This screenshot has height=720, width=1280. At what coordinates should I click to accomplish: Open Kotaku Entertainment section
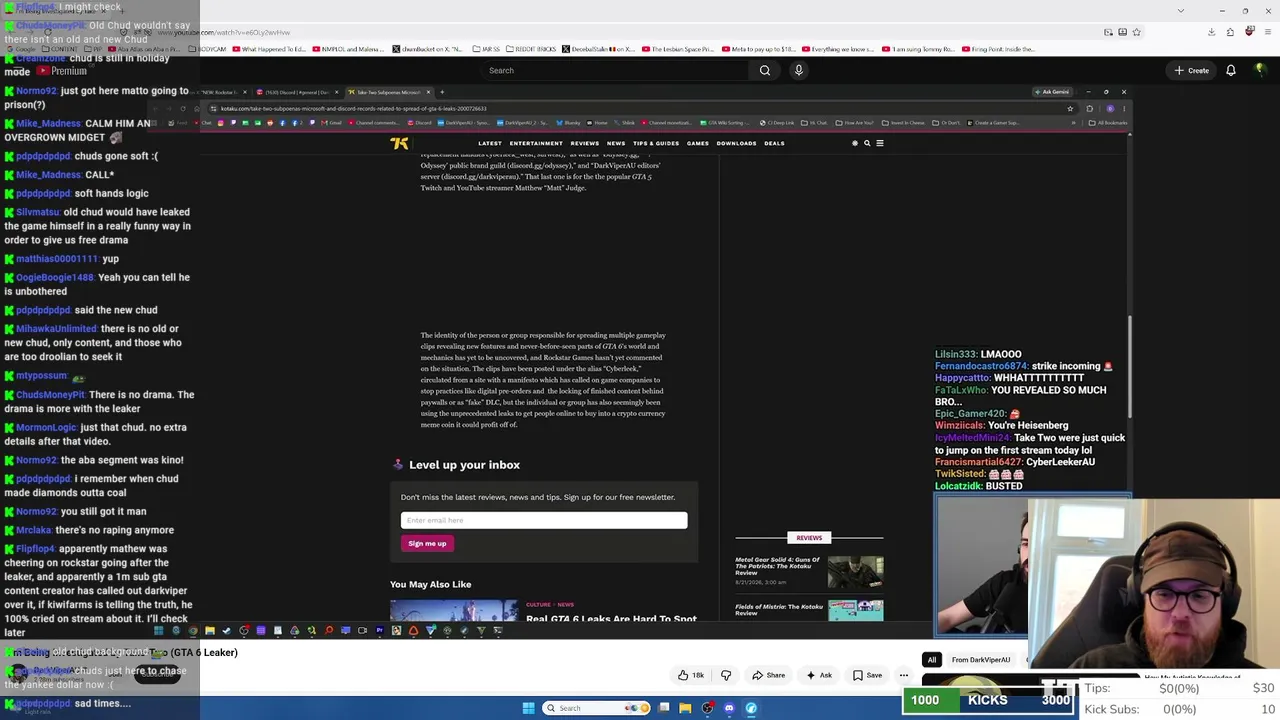[x=536, y=143]
